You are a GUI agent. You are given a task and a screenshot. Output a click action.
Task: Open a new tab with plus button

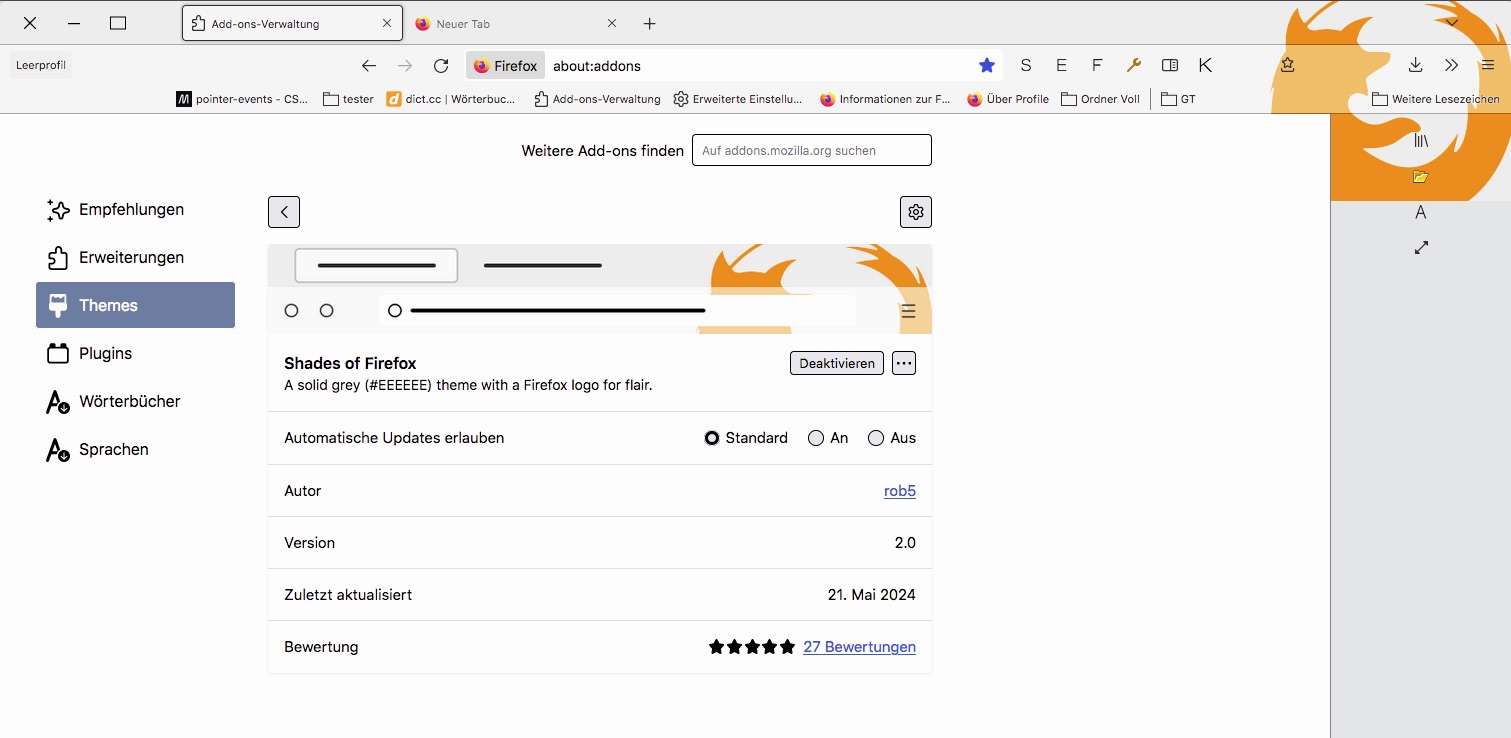click(x=650, y=23)
